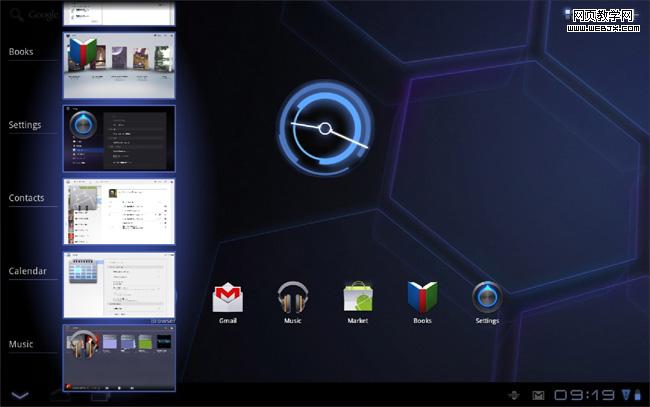Switch to Books in recent apps list
650x407 pixels.
click(x=21, y=52)
